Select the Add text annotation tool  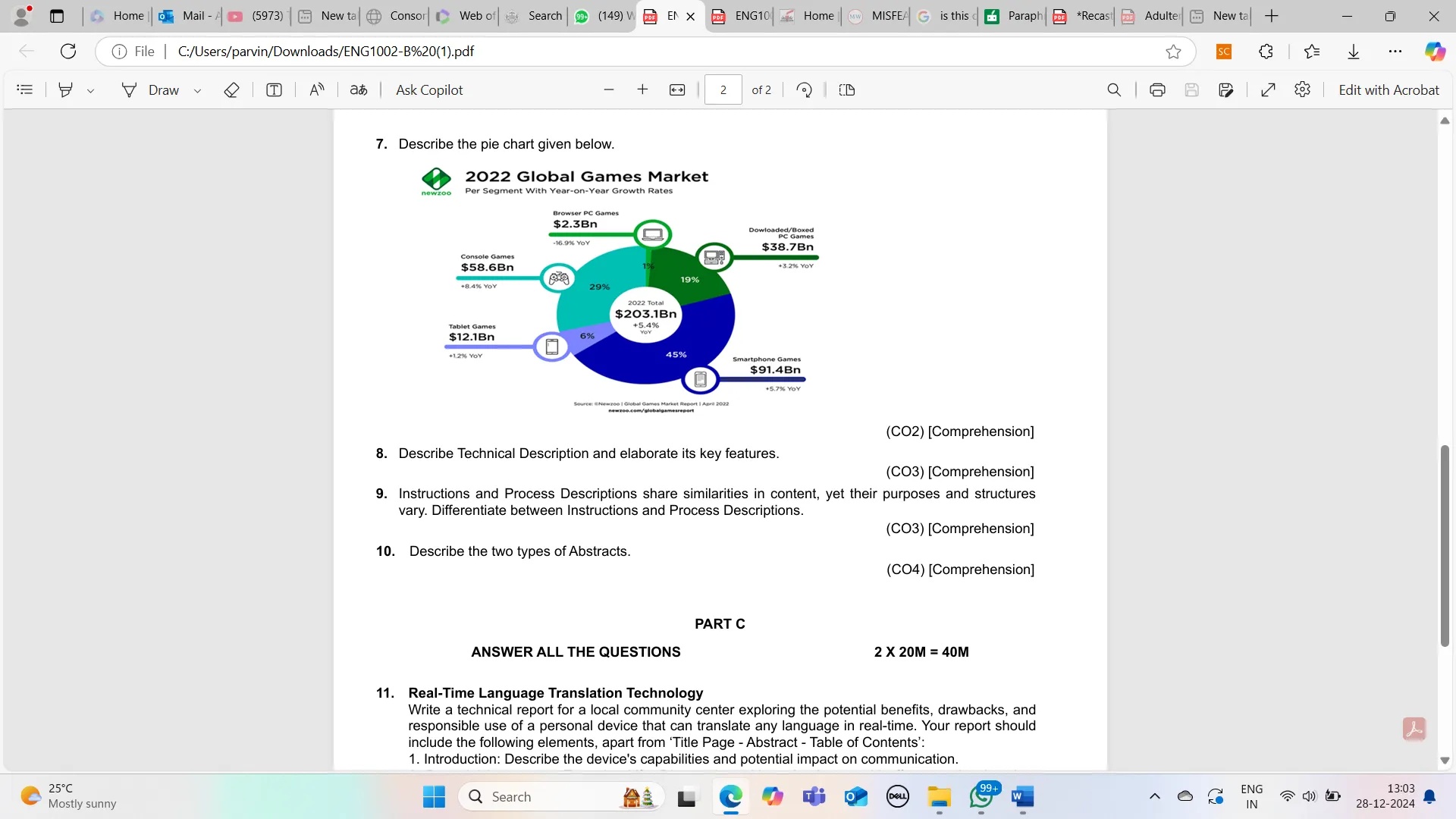click(x=273, y=89)
